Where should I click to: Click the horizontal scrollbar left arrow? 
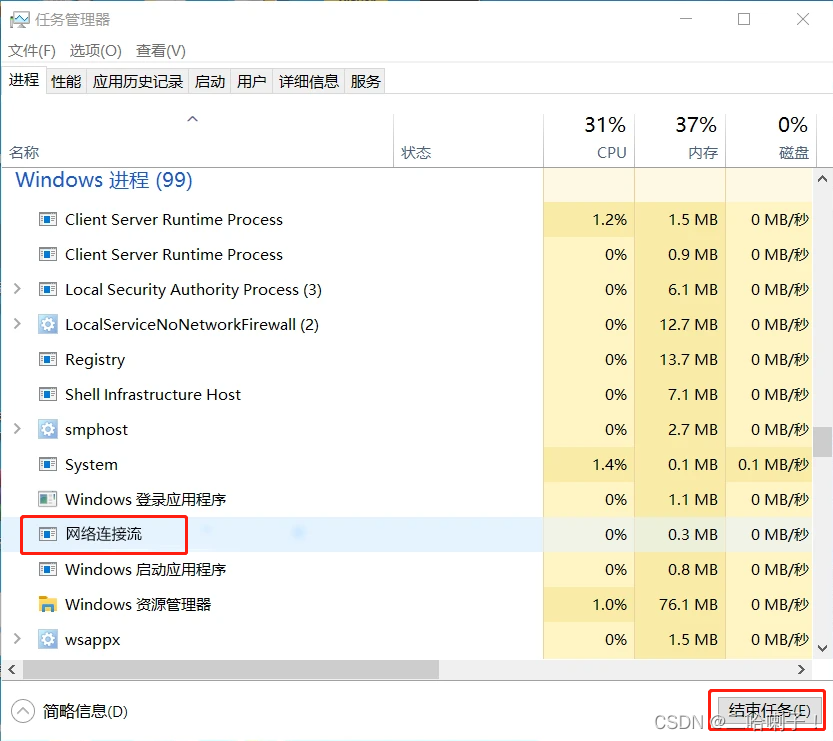click(12, 669)
